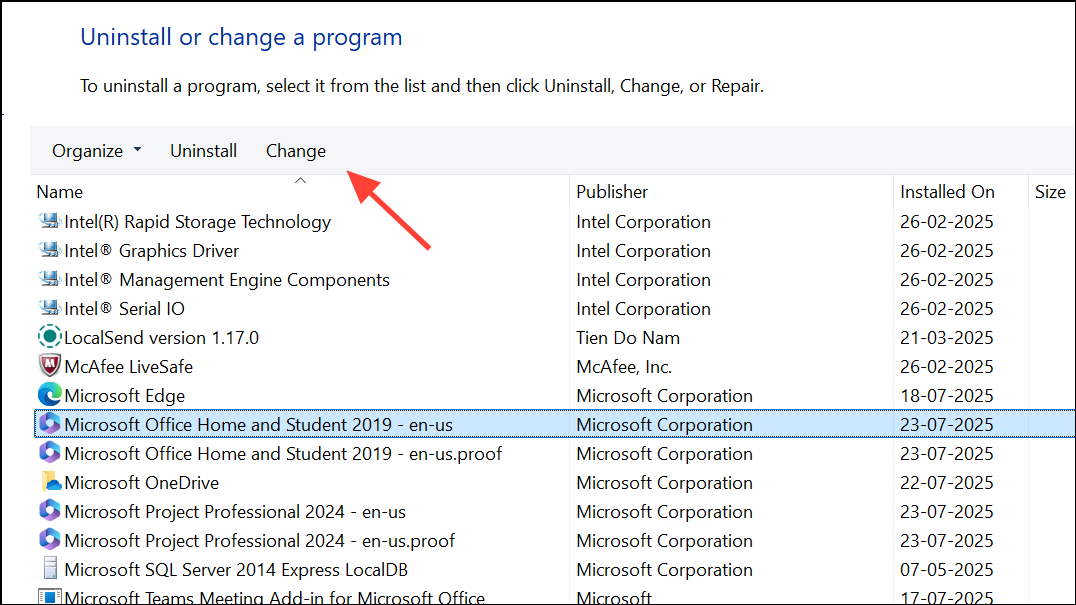Screen dimensions: 1076x605
Task: Click the Microsoft Office Home and Student icon
Action: tap(49, 424)
